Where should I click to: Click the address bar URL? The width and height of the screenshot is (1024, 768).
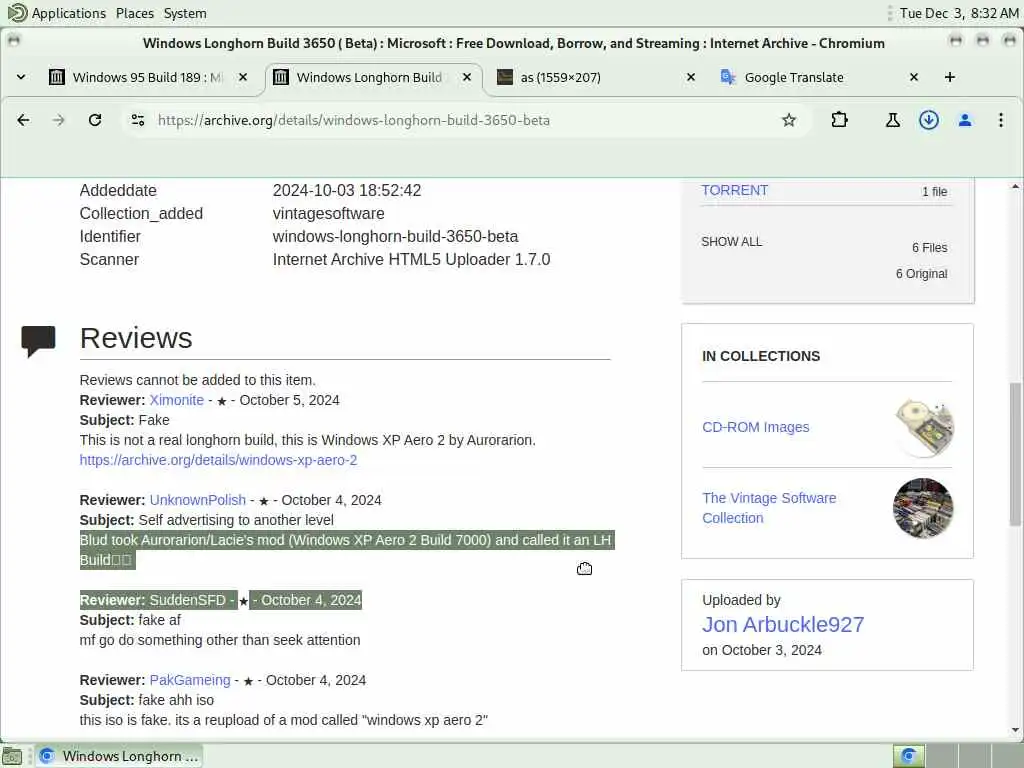pyautogui.click(x=353, y=120)
